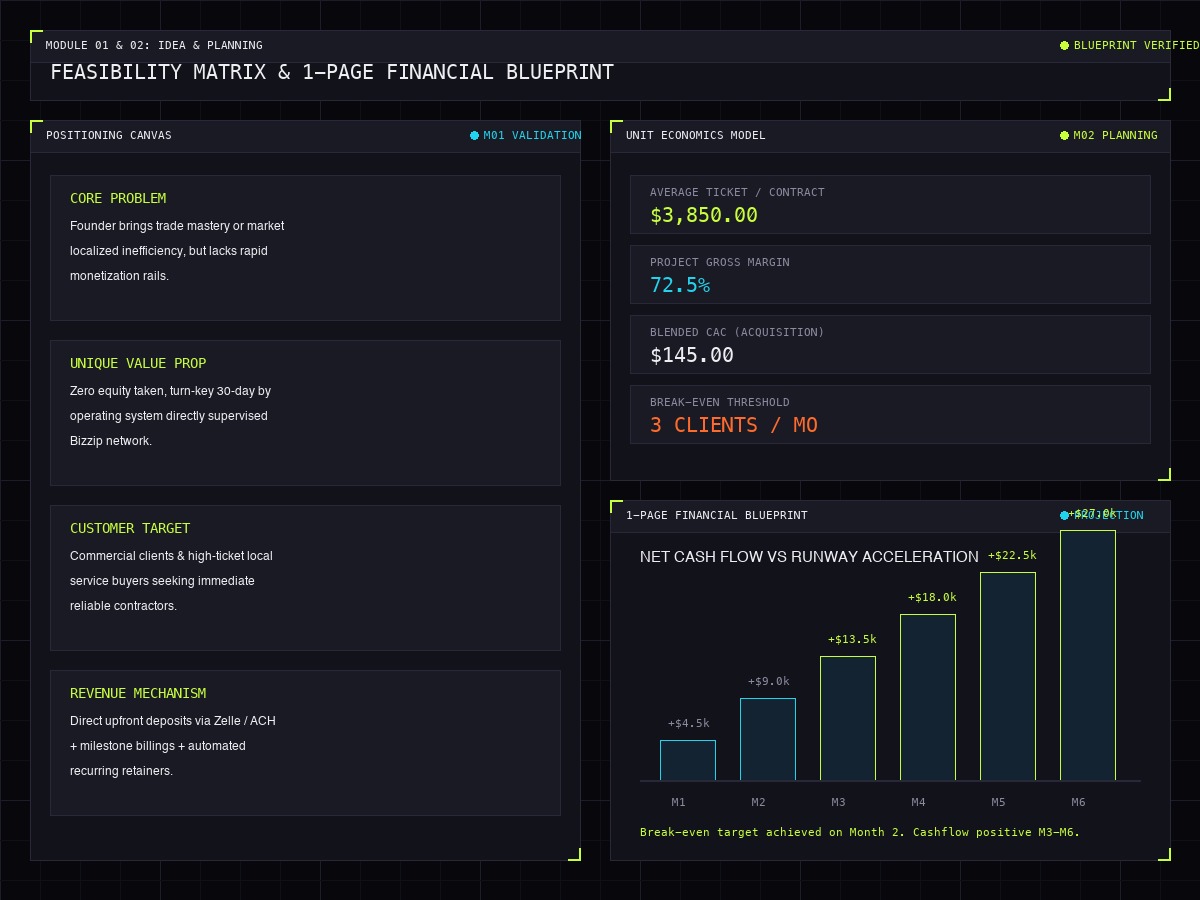Click the +$9.0k bar value label
Viewport: 1200px width, 900px height.
pyautogui.click(x=769, y=681)
